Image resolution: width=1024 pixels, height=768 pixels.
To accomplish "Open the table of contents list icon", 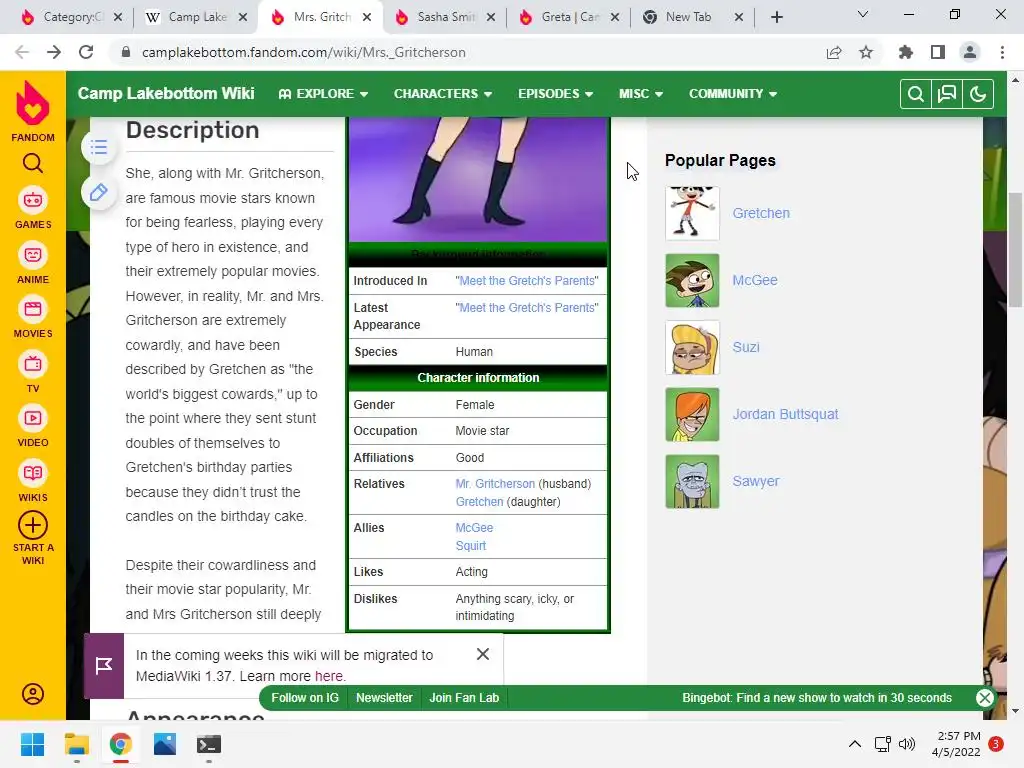I will coord(99,147).
